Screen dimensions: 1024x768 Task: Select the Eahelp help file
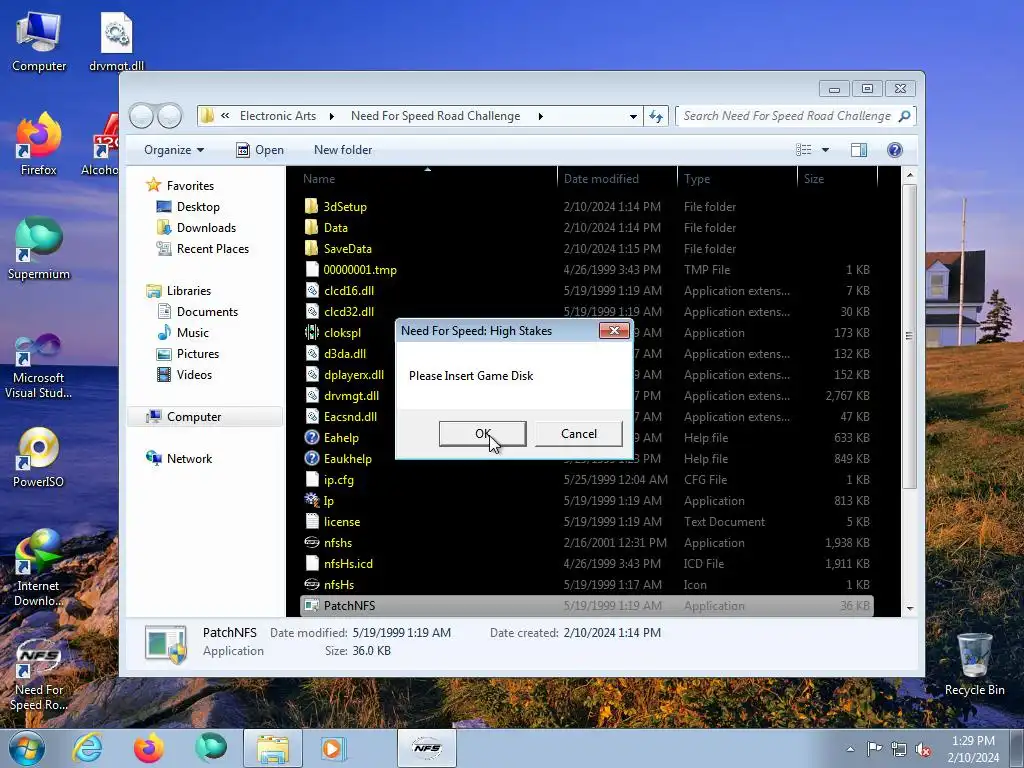(x=341, y=438)
